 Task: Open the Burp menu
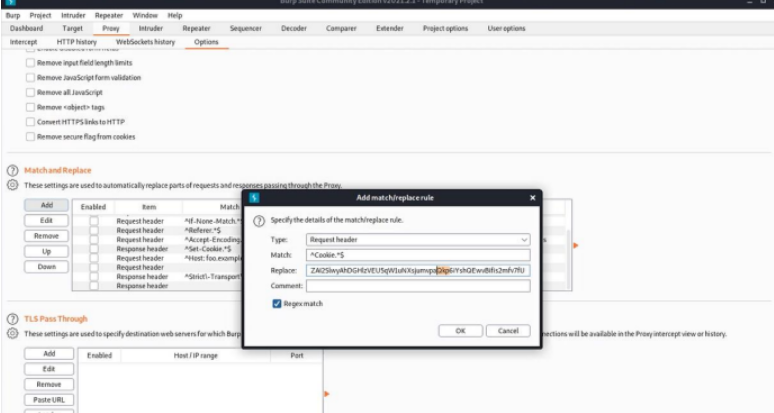(x=13, y=15)
